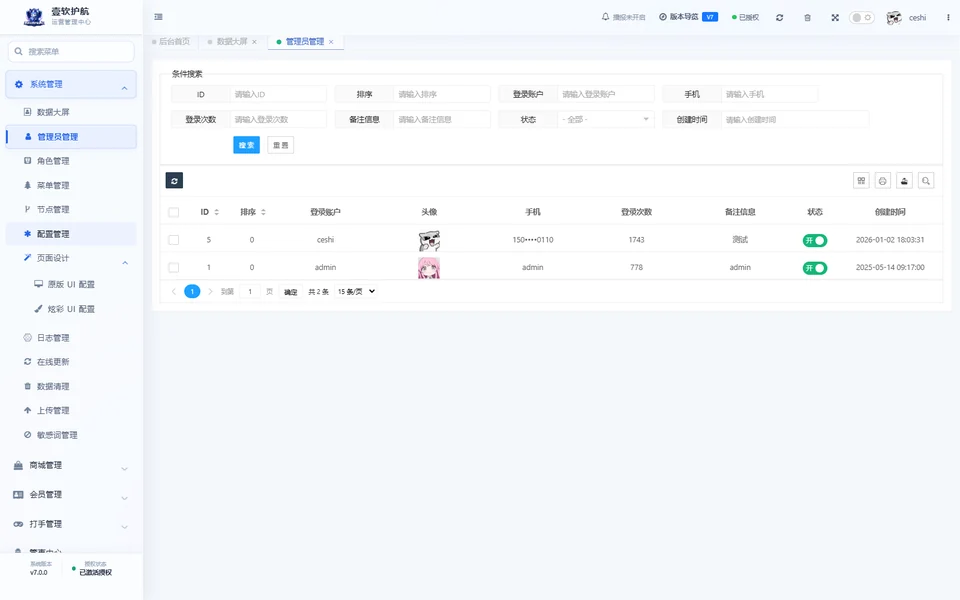Expand the 会员管理 menu group
Screen dimensions: 960x600
click(x=71, y=495)
